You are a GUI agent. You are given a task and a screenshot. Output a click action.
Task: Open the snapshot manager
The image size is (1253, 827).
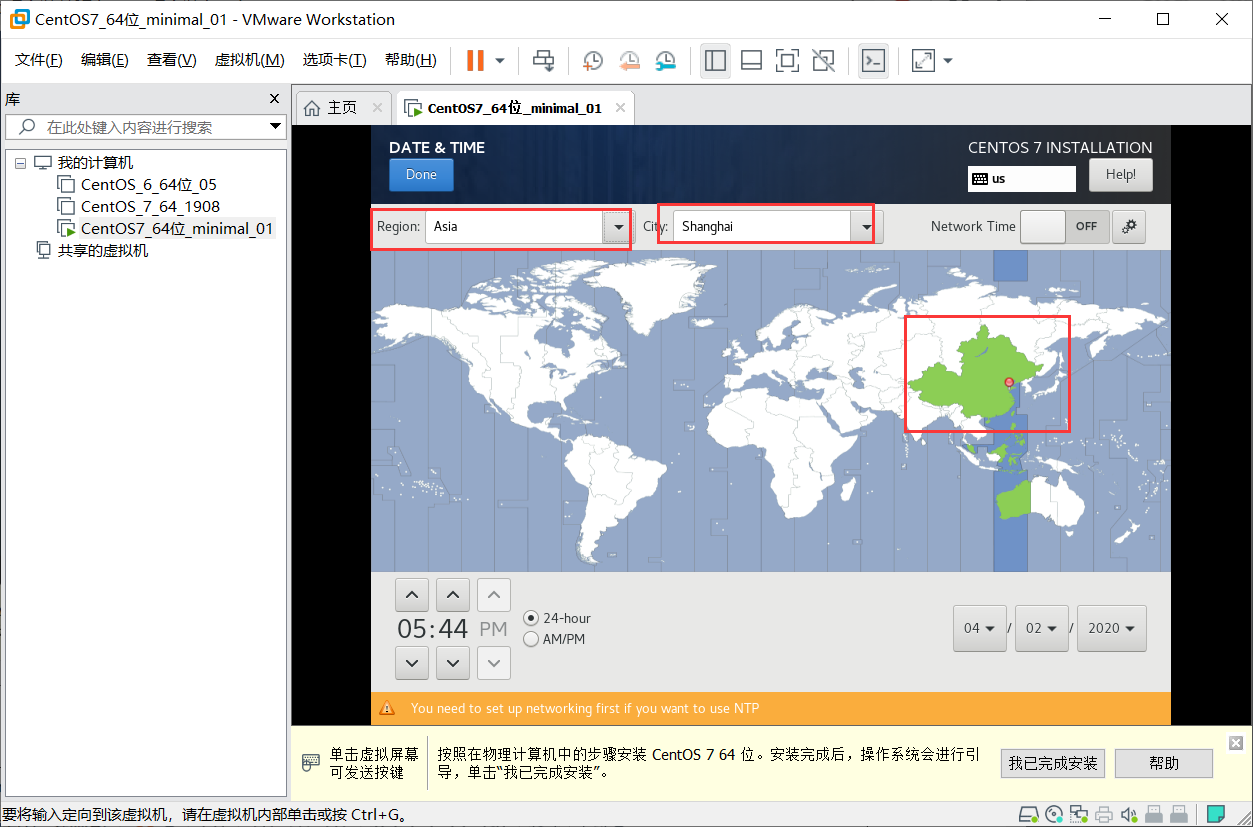(666, 61)
